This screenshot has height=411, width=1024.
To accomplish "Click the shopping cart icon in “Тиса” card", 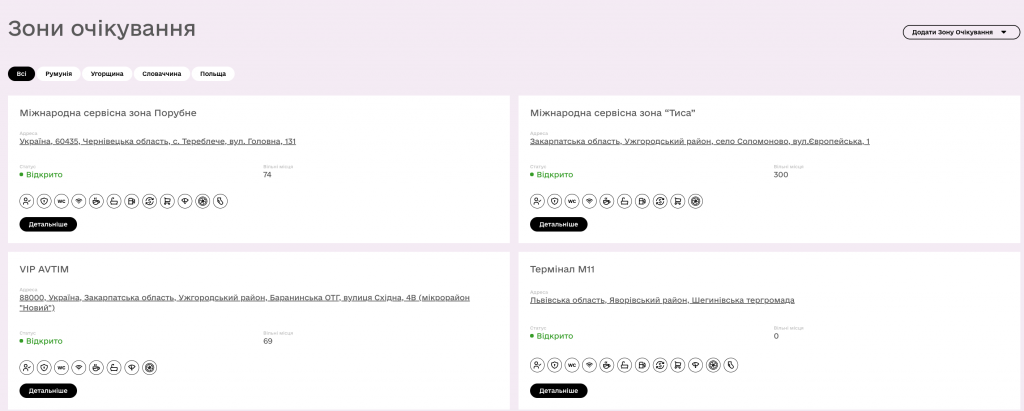I will pyautogui.click(x=678, y=201).
